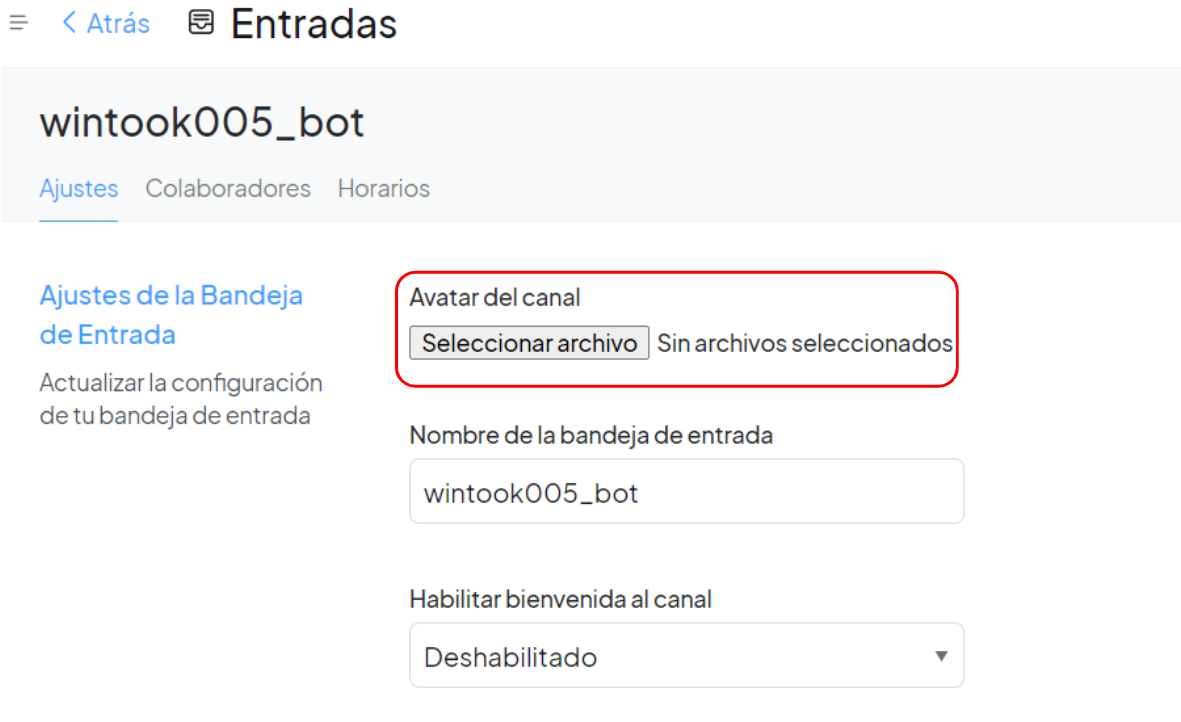Click the Ajustes de la Bandeja de Entrada heading
The height and width of the screenshot is (722, 1181).
point(171,314)
